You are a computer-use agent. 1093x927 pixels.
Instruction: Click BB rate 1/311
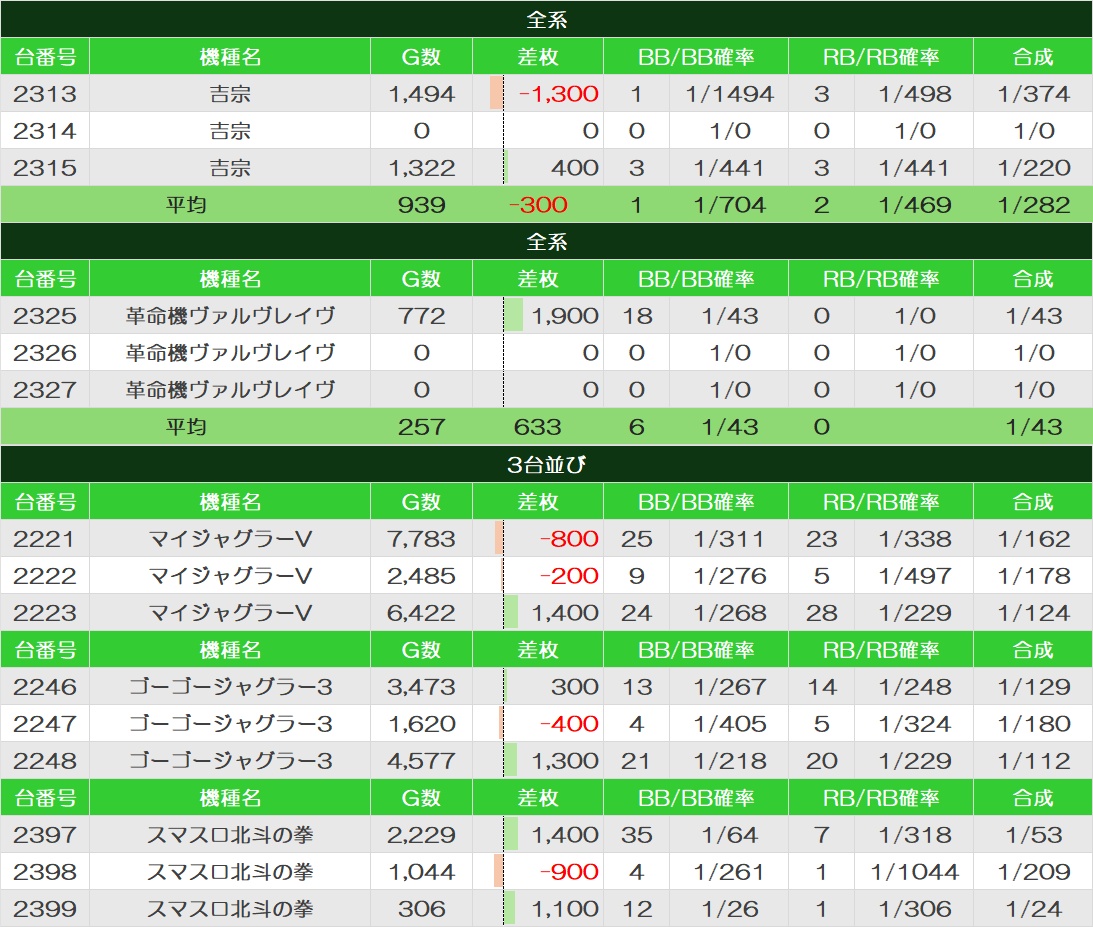(729, 538)
